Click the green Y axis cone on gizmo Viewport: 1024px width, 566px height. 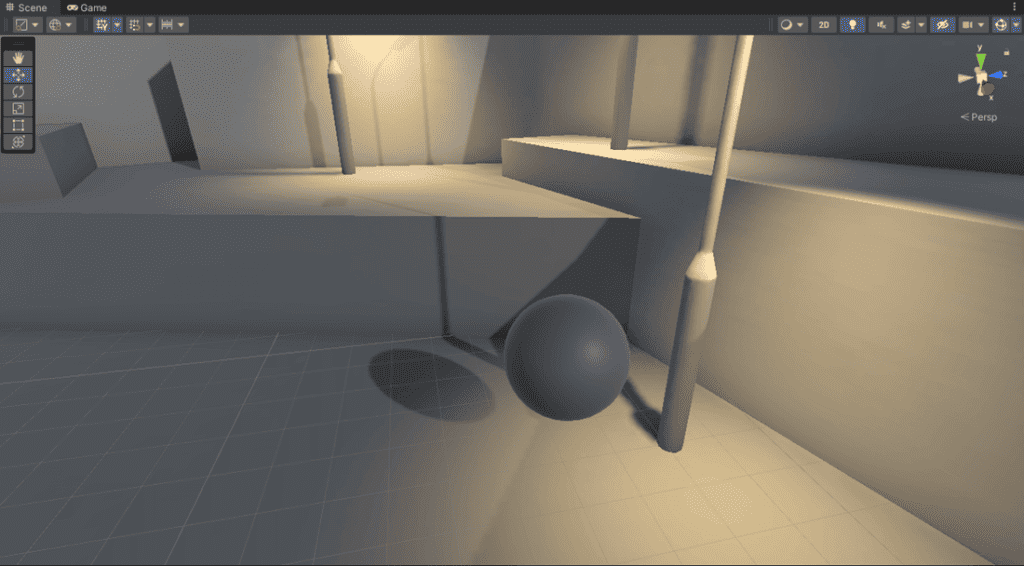980,60
